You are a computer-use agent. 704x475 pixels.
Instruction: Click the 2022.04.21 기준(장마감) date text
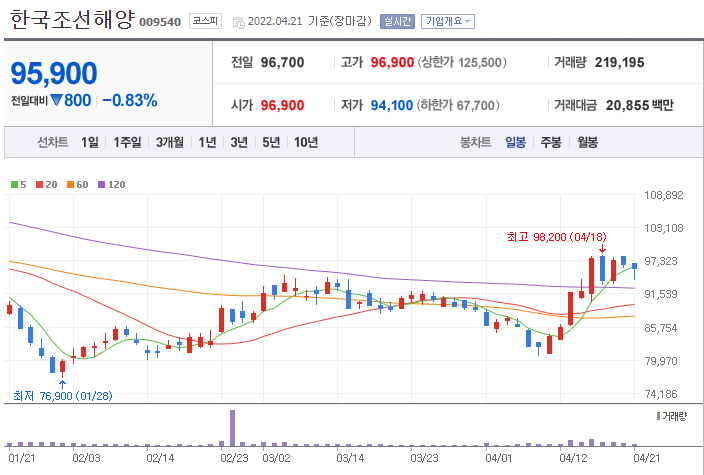point(310,21)
